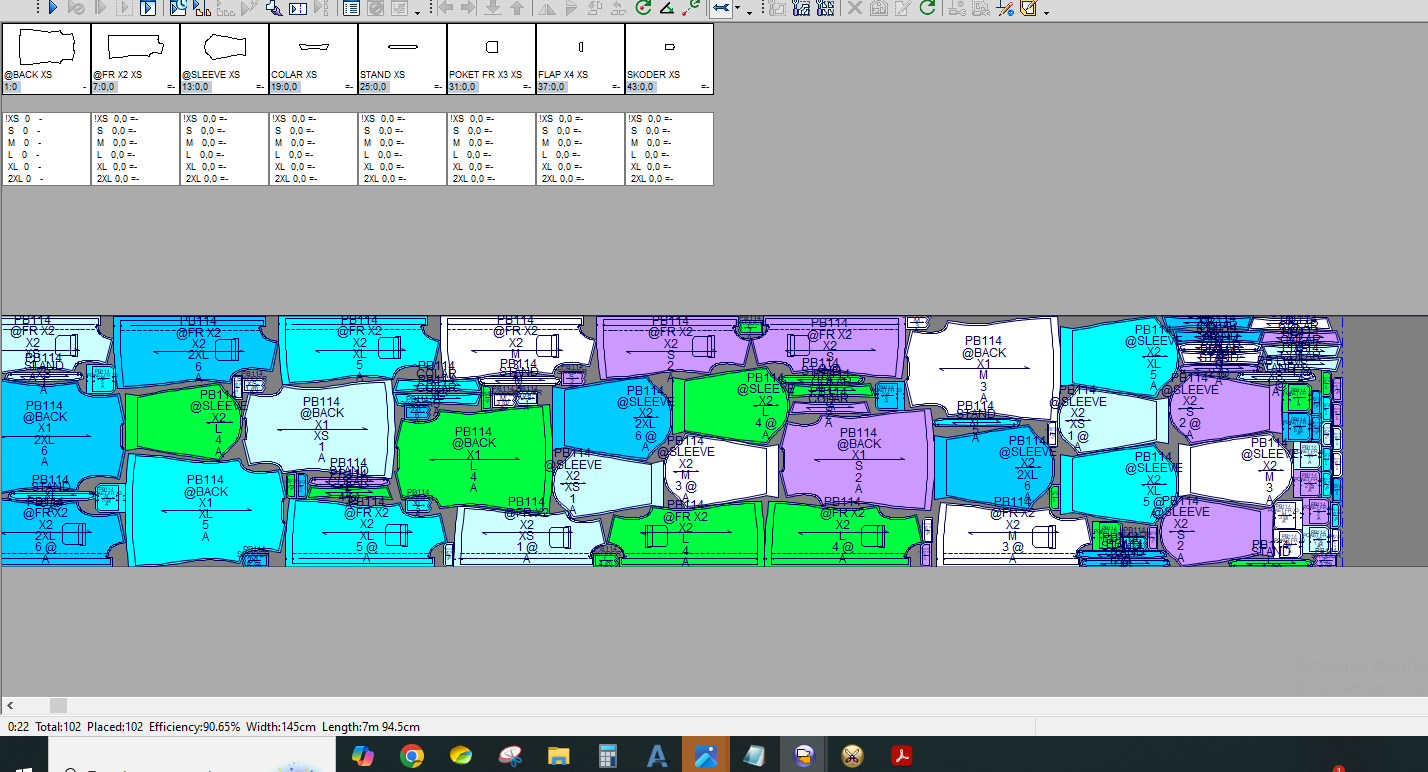The height and width of the screenshot is (772, 1428).
Task: Click the green rotate piece icon
Action: pyautogui.click(x=644, y=8)
